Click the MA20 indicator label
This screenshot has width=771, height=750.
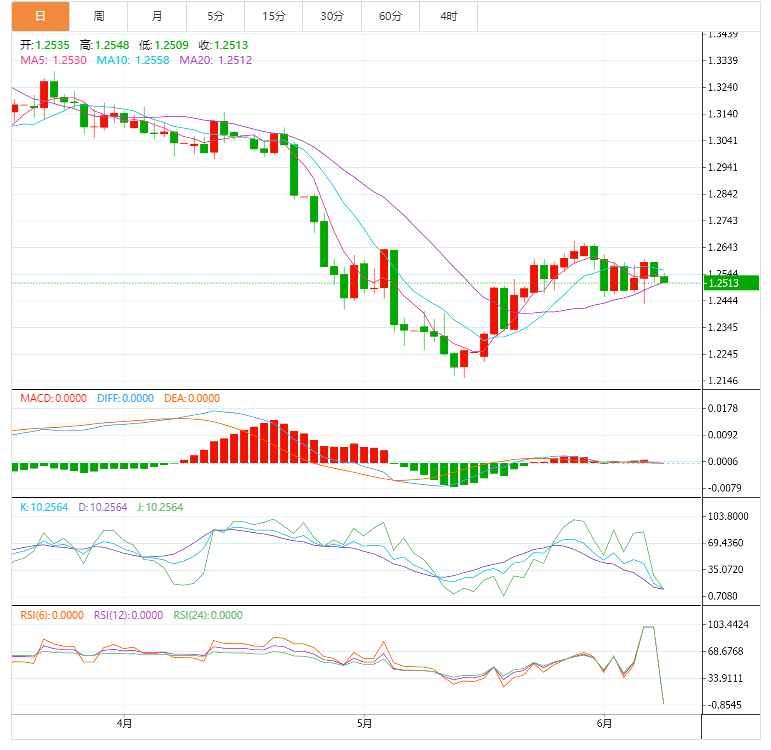pyautogui.click(x=215, y=60)
